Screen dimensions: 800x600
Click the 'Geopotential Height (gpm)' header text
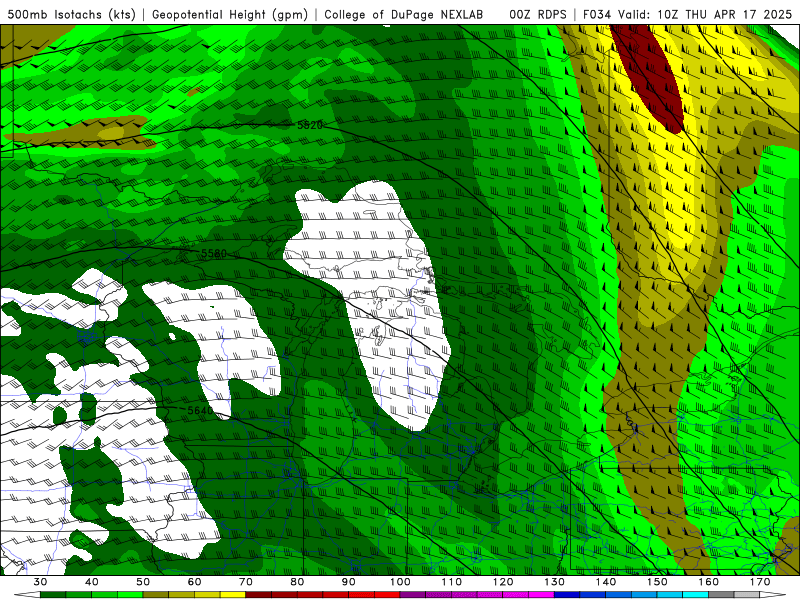pos(230,14)
